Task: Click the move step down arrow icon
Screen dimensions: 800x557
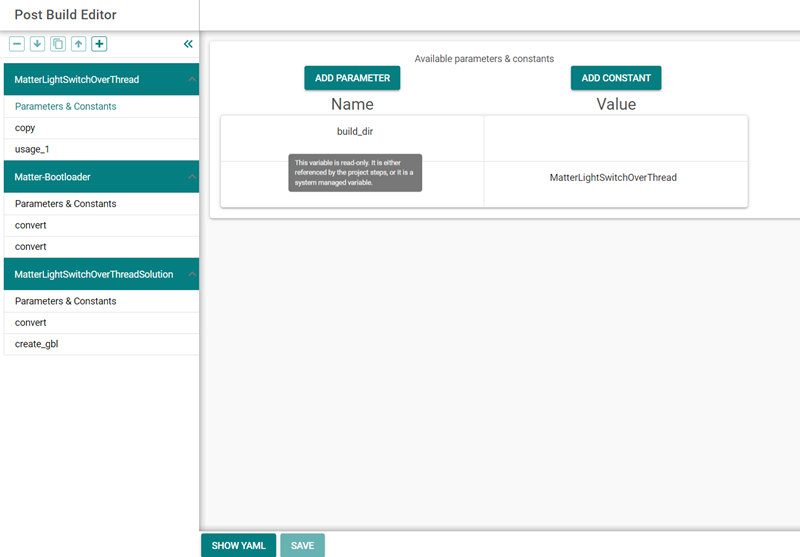Action: tap(37, 44)
